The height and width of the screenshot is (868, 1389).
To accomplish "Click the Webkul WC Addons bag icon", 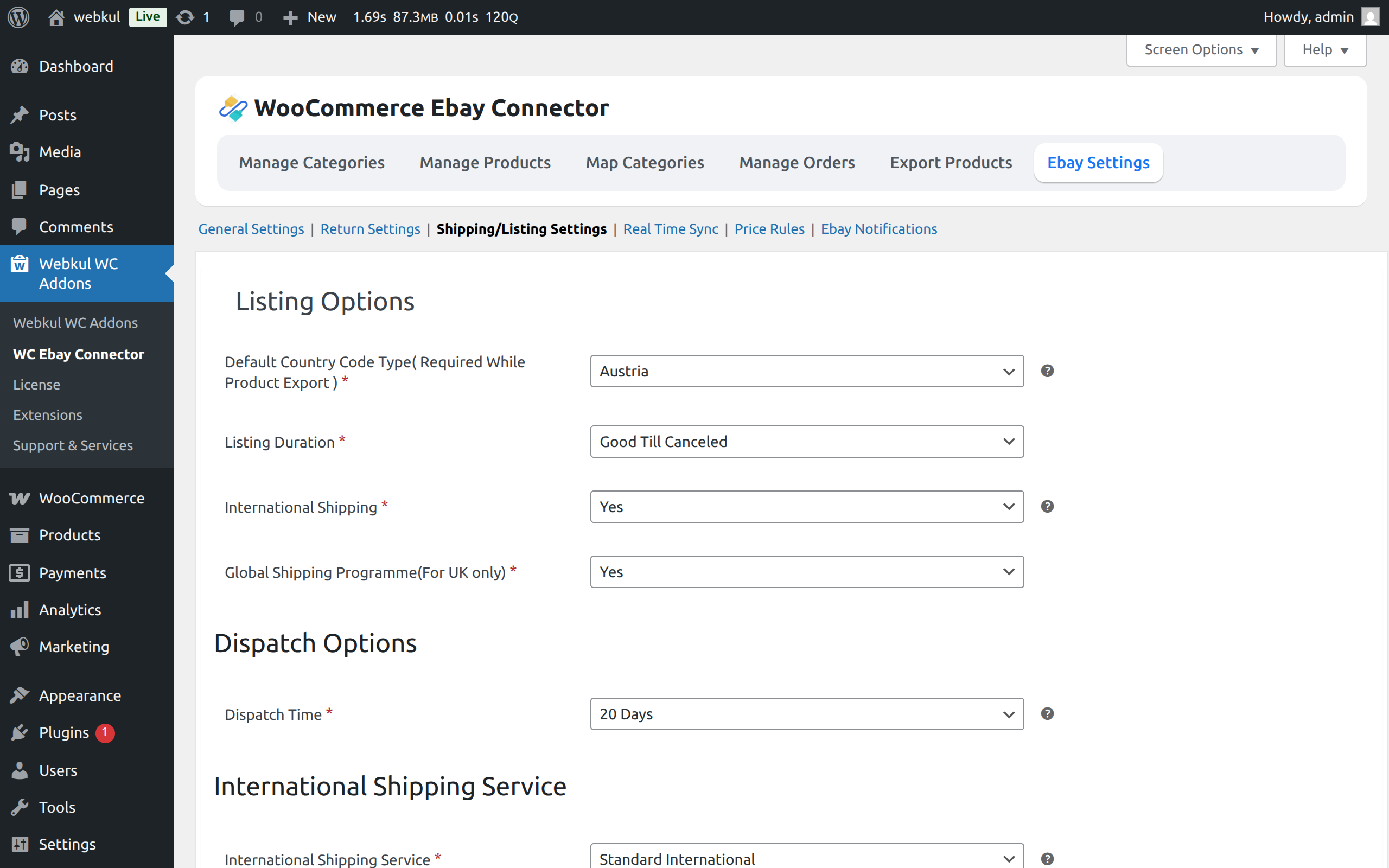I will click(x=20, y=264).
